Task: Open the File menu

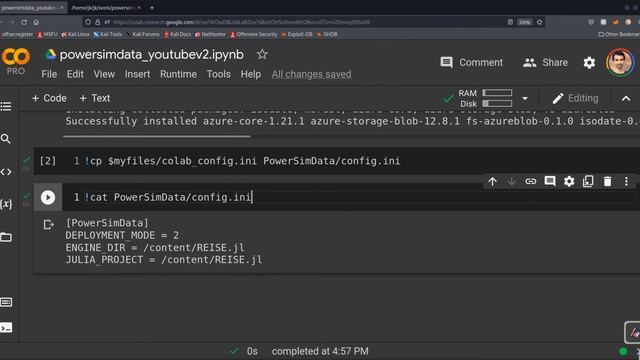Action: [x=49, y=74]
